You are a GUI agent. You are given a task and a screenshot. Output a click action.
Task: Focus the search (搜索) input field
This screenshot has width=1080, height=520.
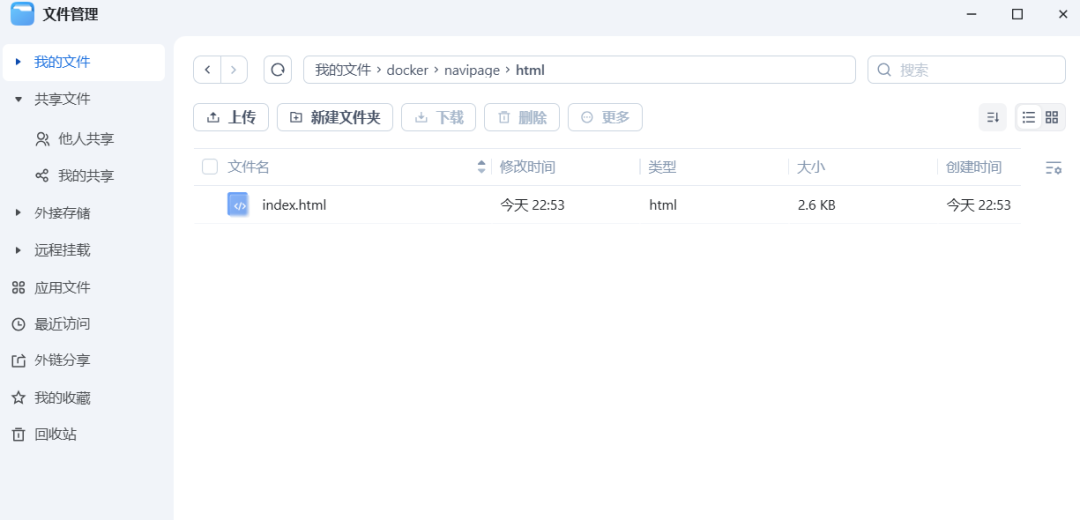975,70
